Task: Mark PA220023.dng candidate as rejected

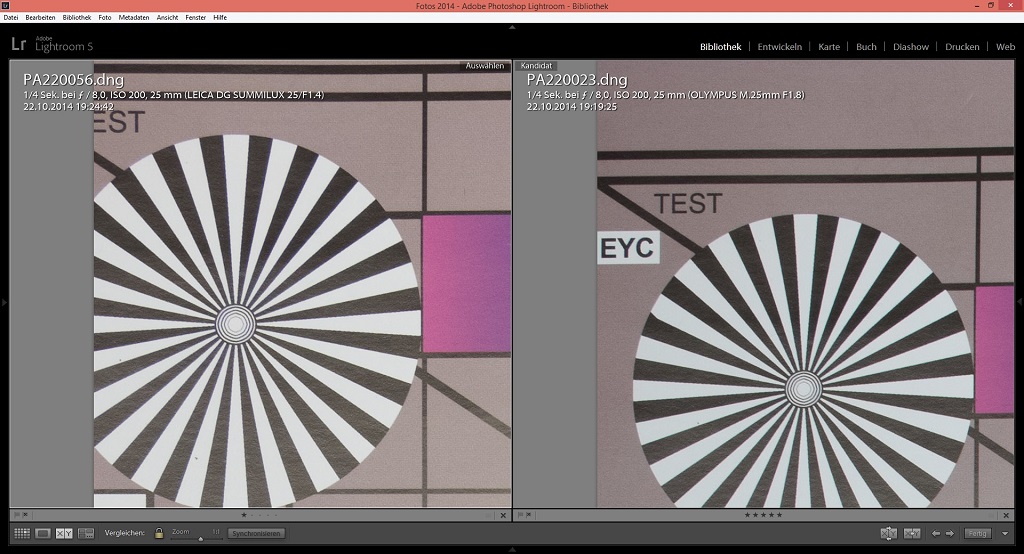Action: point(529,515)
